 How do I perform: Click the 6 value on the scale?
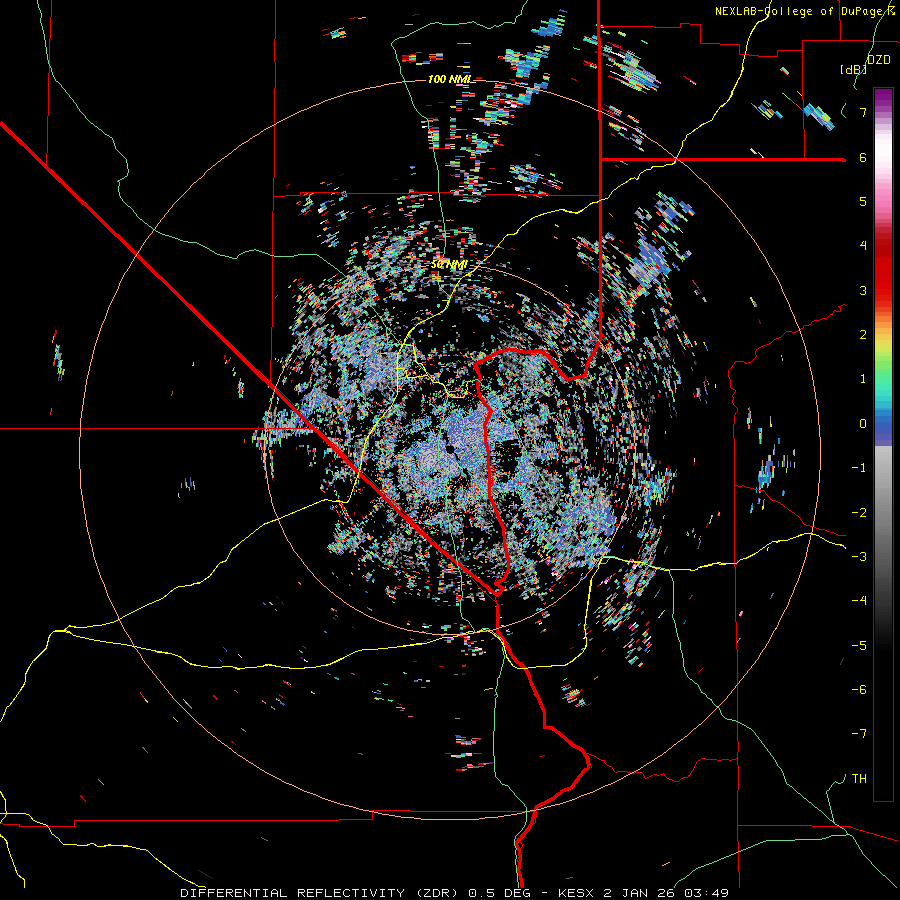tap(863, 157)
